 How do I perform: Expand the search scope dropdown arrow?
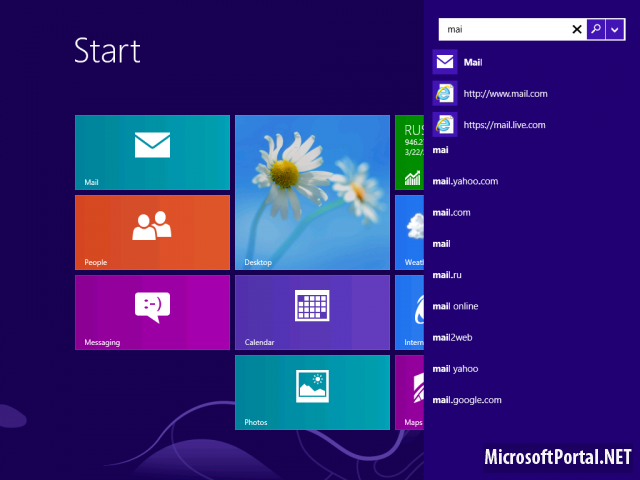pos(615,29)
